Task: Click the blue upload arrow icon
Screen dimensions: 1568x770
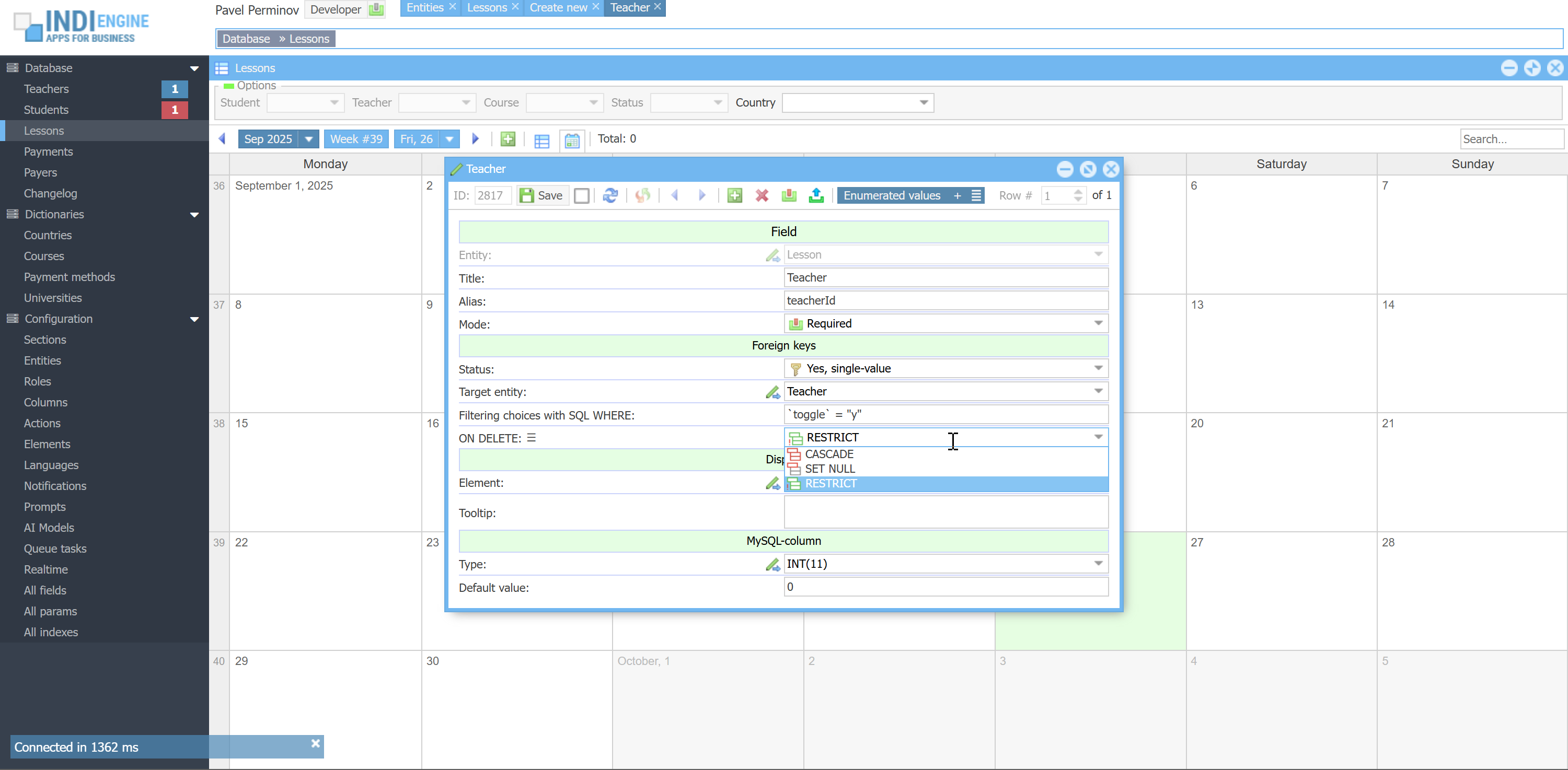Action: [816, 195]
